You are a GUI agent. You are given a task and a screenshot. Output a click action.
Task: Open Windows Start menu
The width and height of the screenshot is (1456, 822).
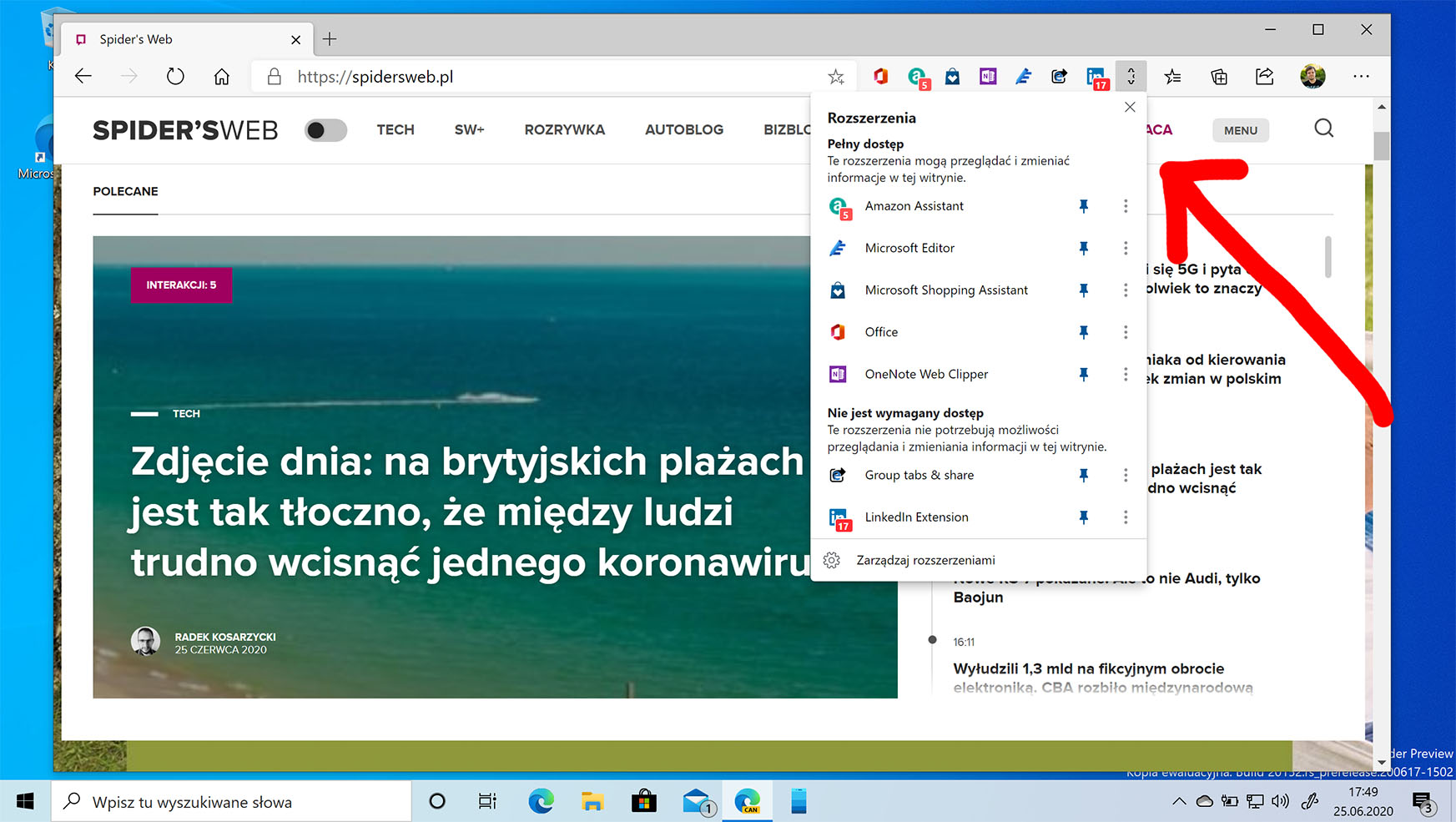[25, 802]
